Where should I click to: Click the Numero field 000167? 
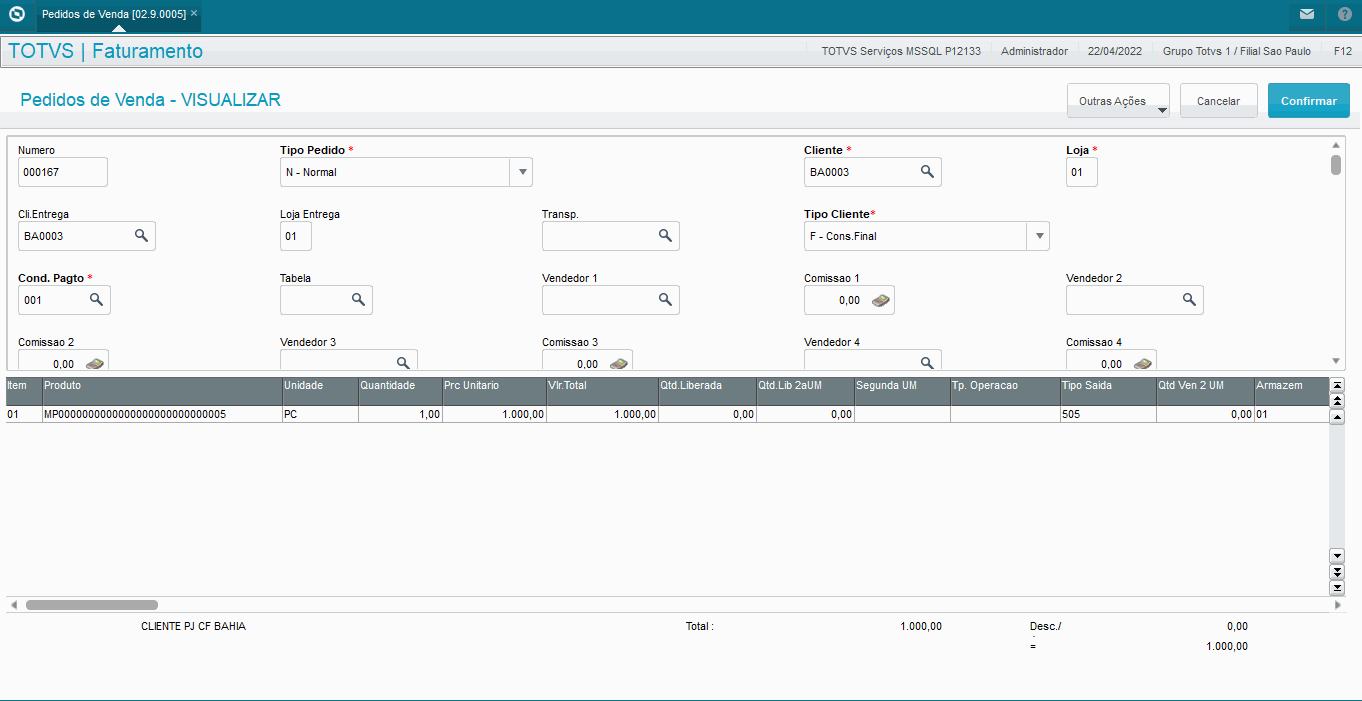pyautogui.click(x=63, y=172)
